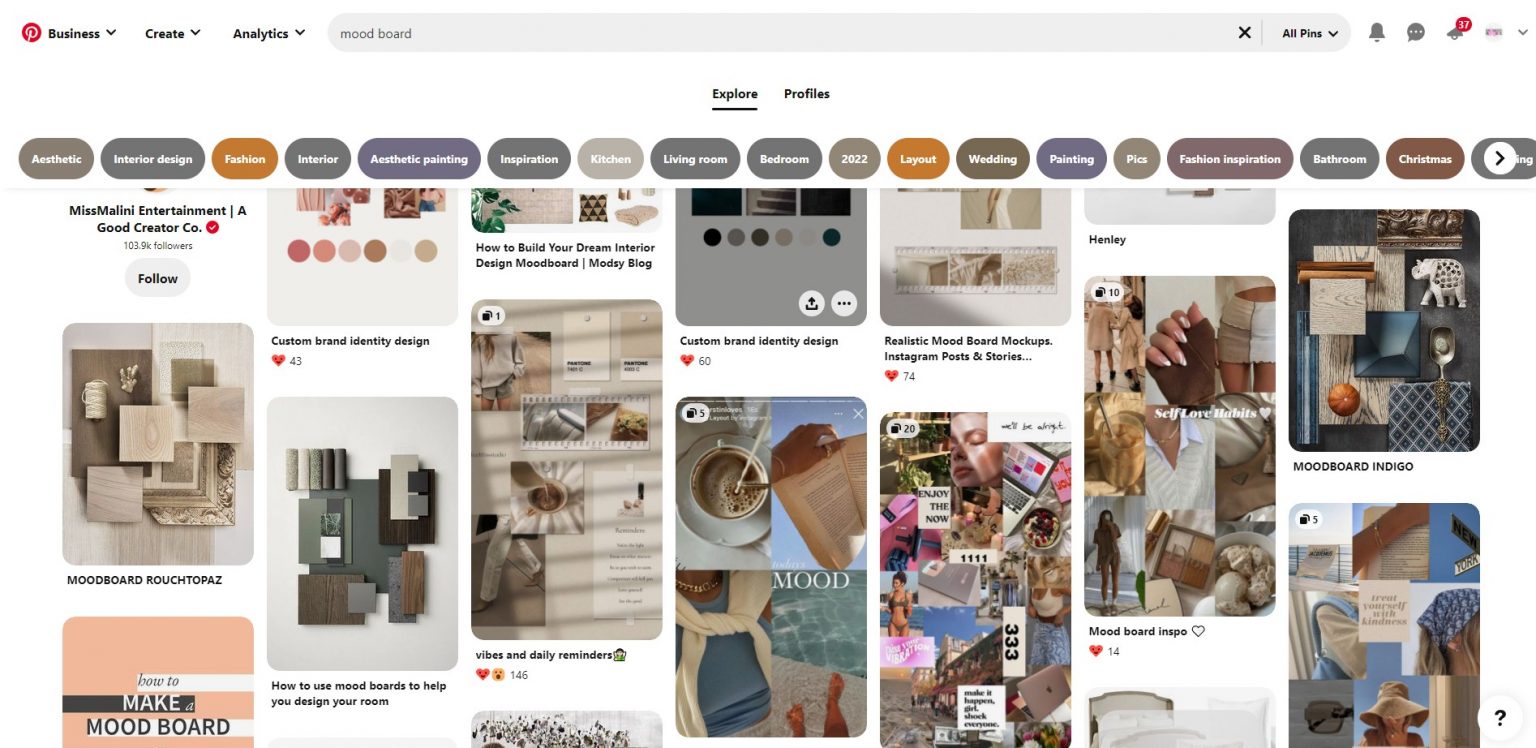
Task: Clear the mood board search with the X
Action: click(1244, 32)
